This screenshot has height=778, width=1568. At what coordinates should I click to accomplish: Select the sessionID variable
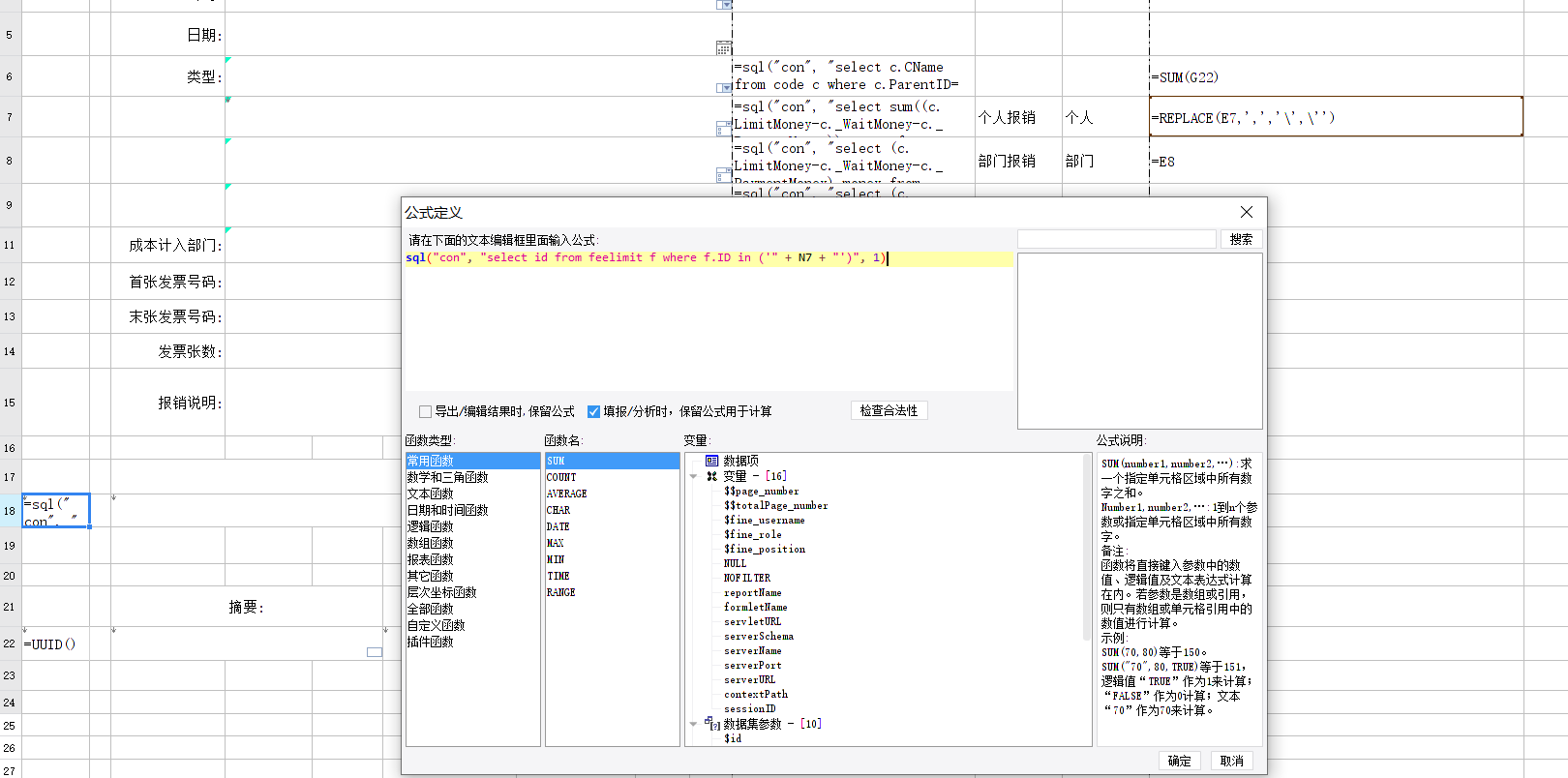click(749, 708)
